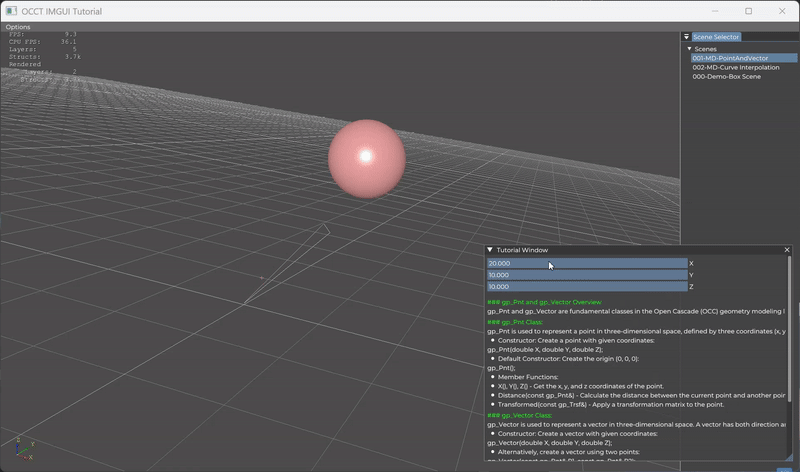This screenshot has width=800, height=472.
Task: Minimize the OCCT IMGUI Tutorial window
Action: pos(715,11)
